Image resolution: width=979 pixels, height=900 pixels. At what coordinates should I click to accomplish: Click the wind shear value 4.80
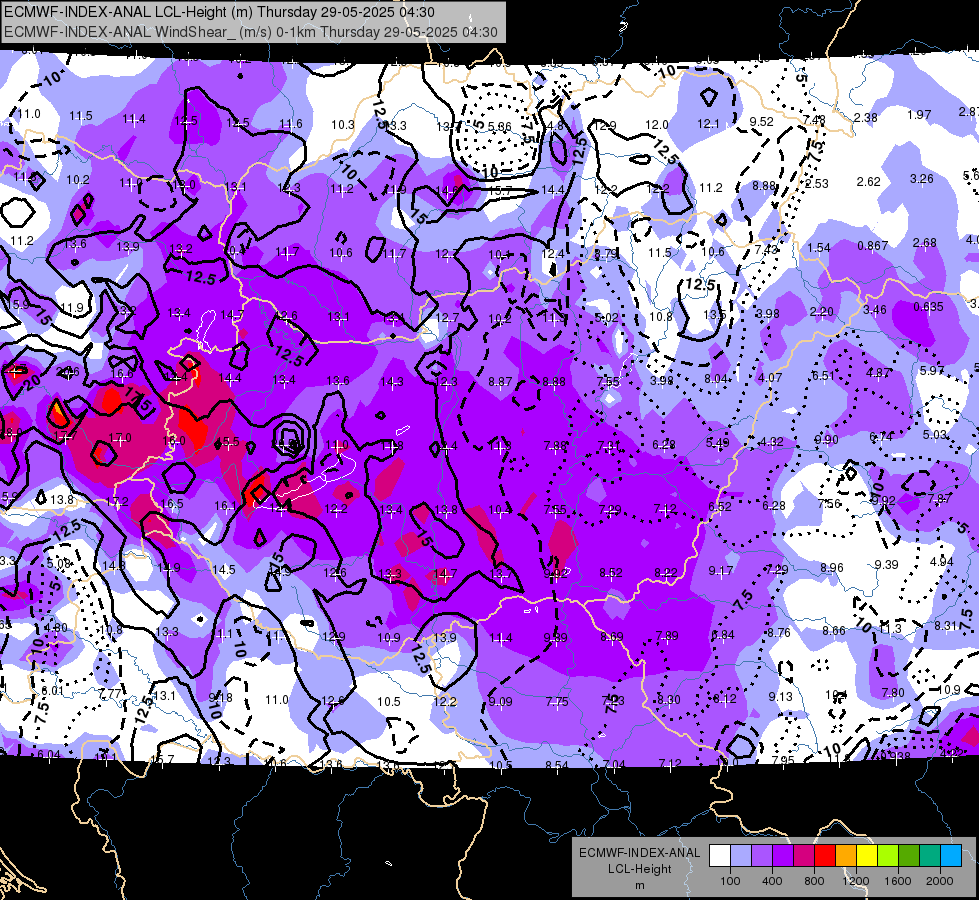56,628
